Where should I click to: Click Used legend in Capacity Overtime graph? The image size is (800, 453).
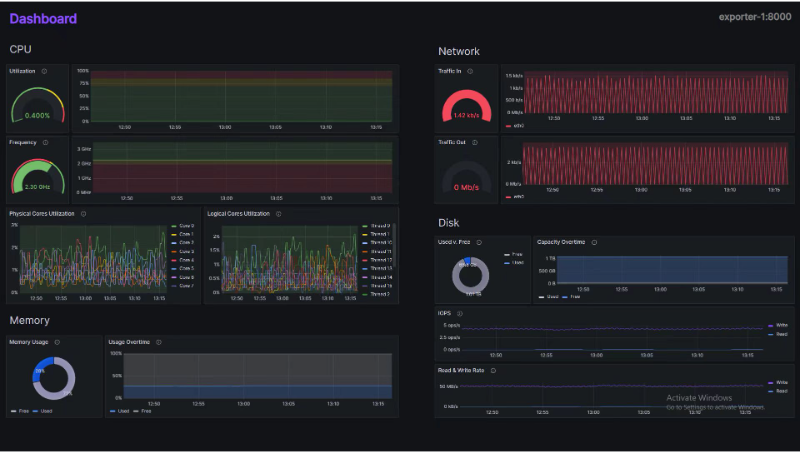549,297
